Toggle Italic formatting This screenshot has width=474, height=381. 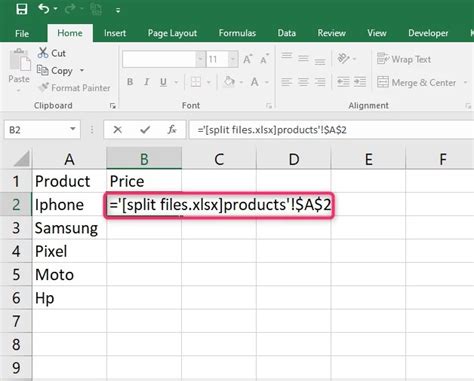pos(146,82)
